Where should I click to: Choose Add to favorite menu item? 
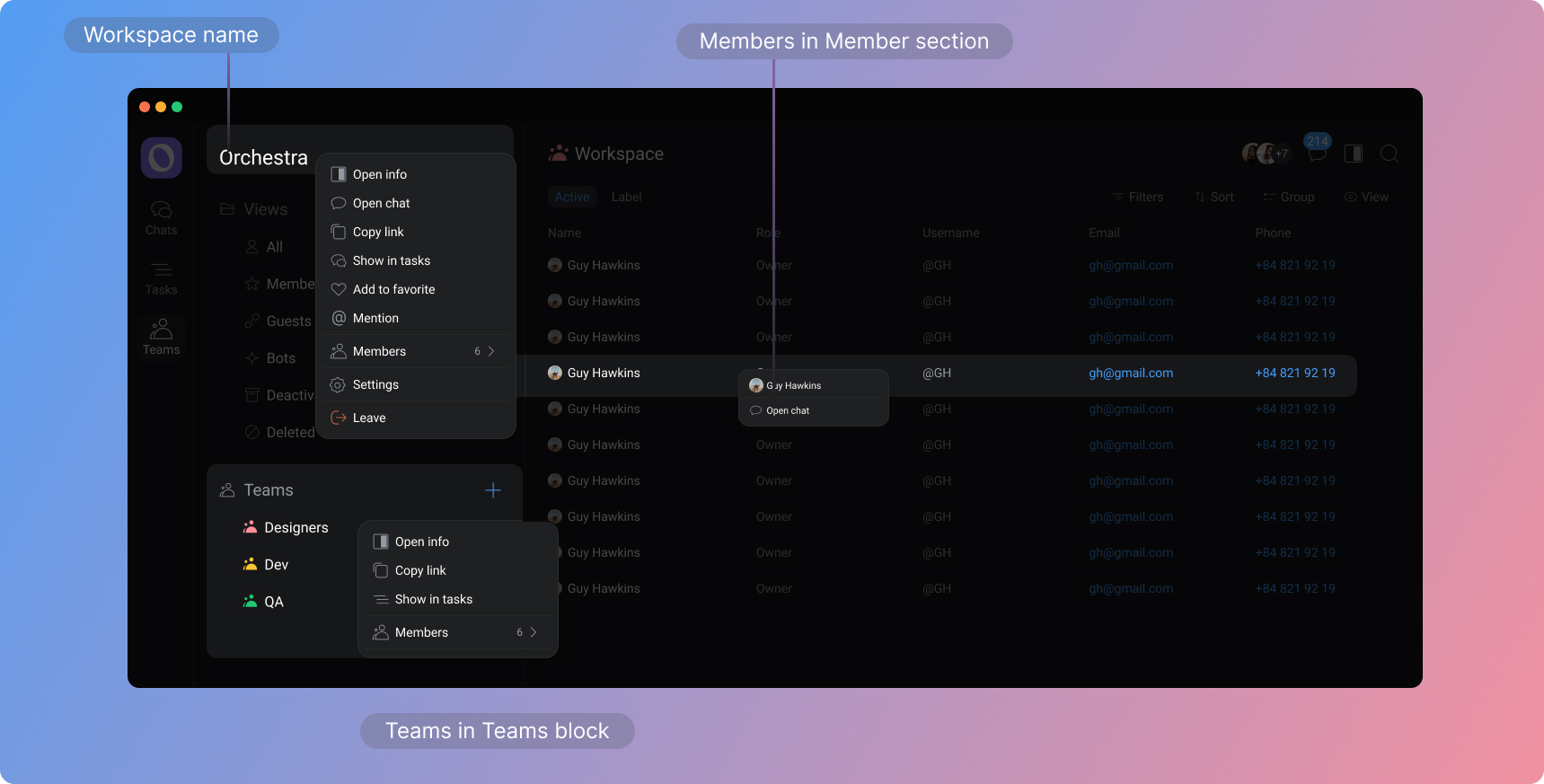pyautogui.click(x=393, y=289)
